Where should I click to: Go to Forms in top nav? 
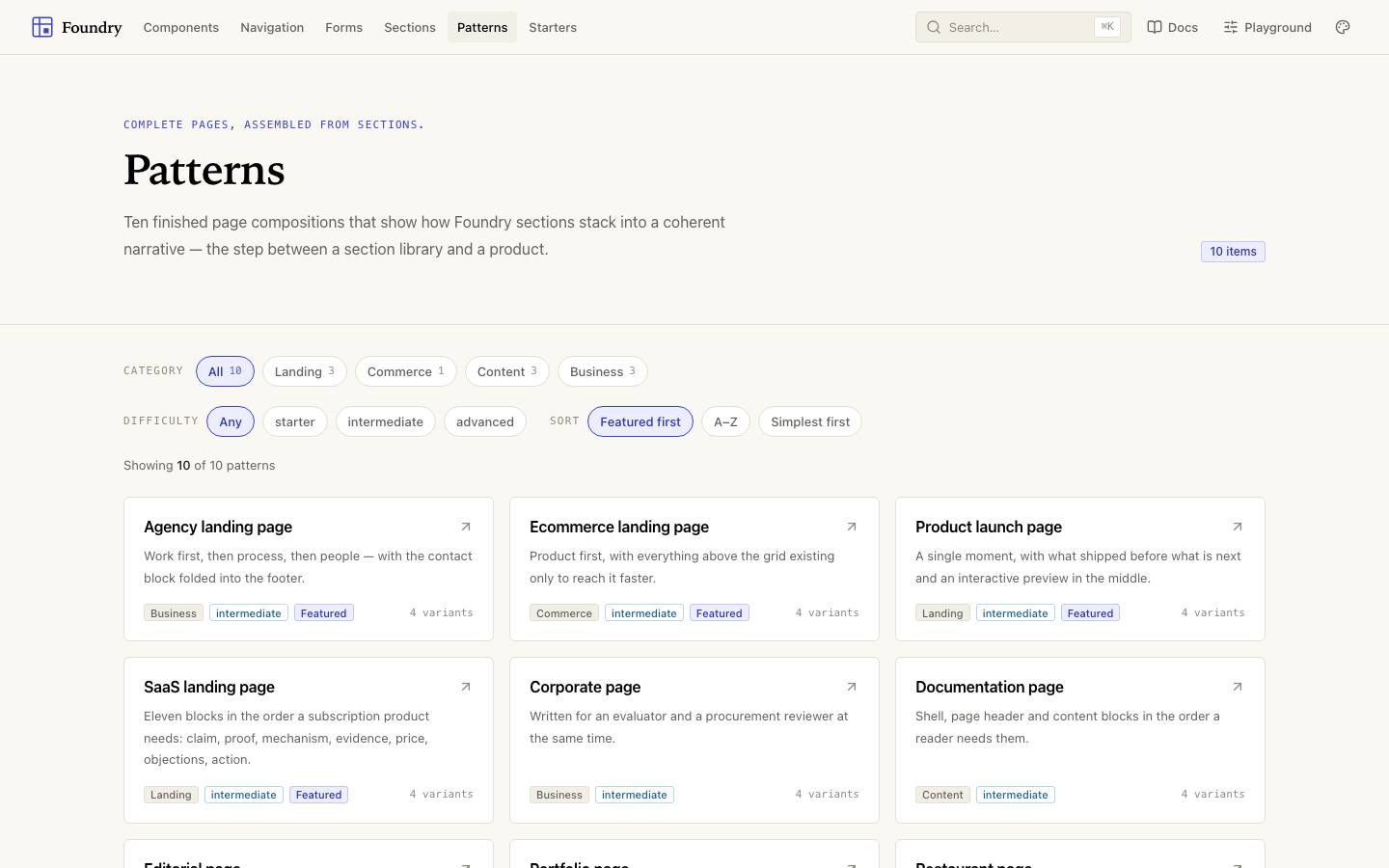point(343,27)
